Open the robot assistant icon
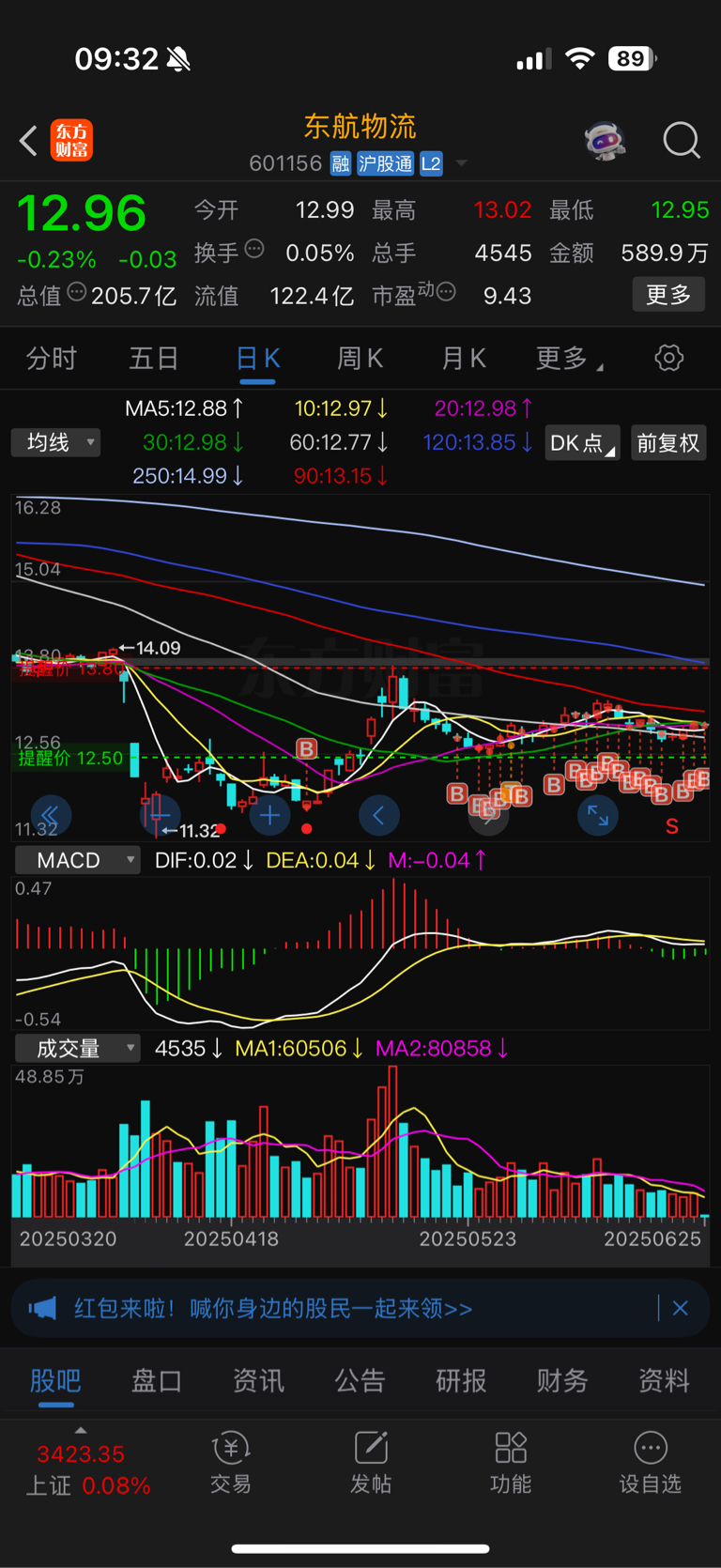Screen dimensions: 721x1568 click(604, 141)
